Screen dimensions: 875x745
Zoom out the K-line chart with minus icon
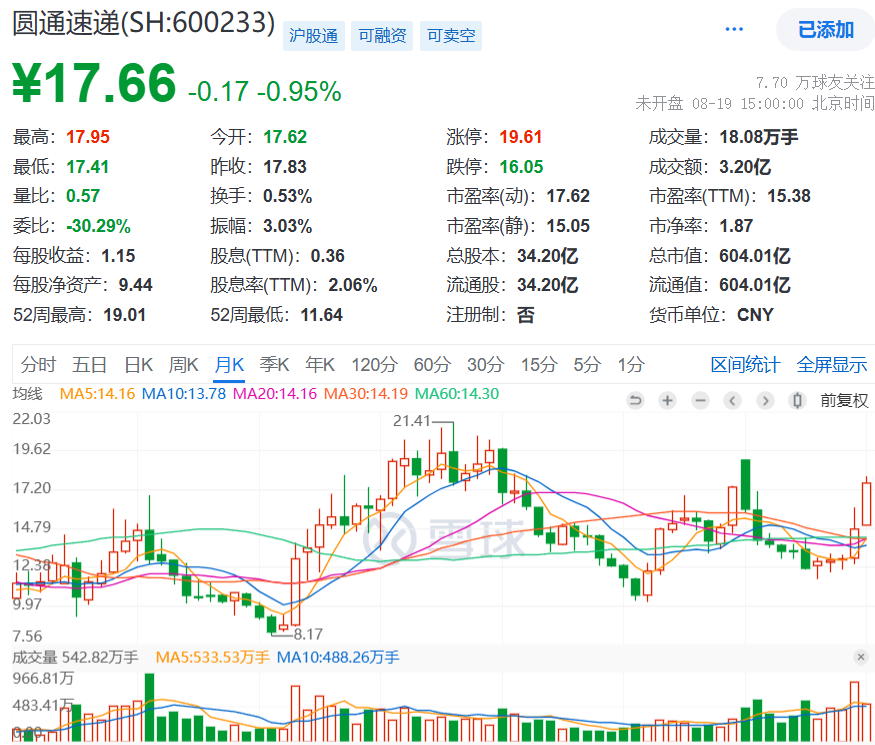[x=700, y=400]
